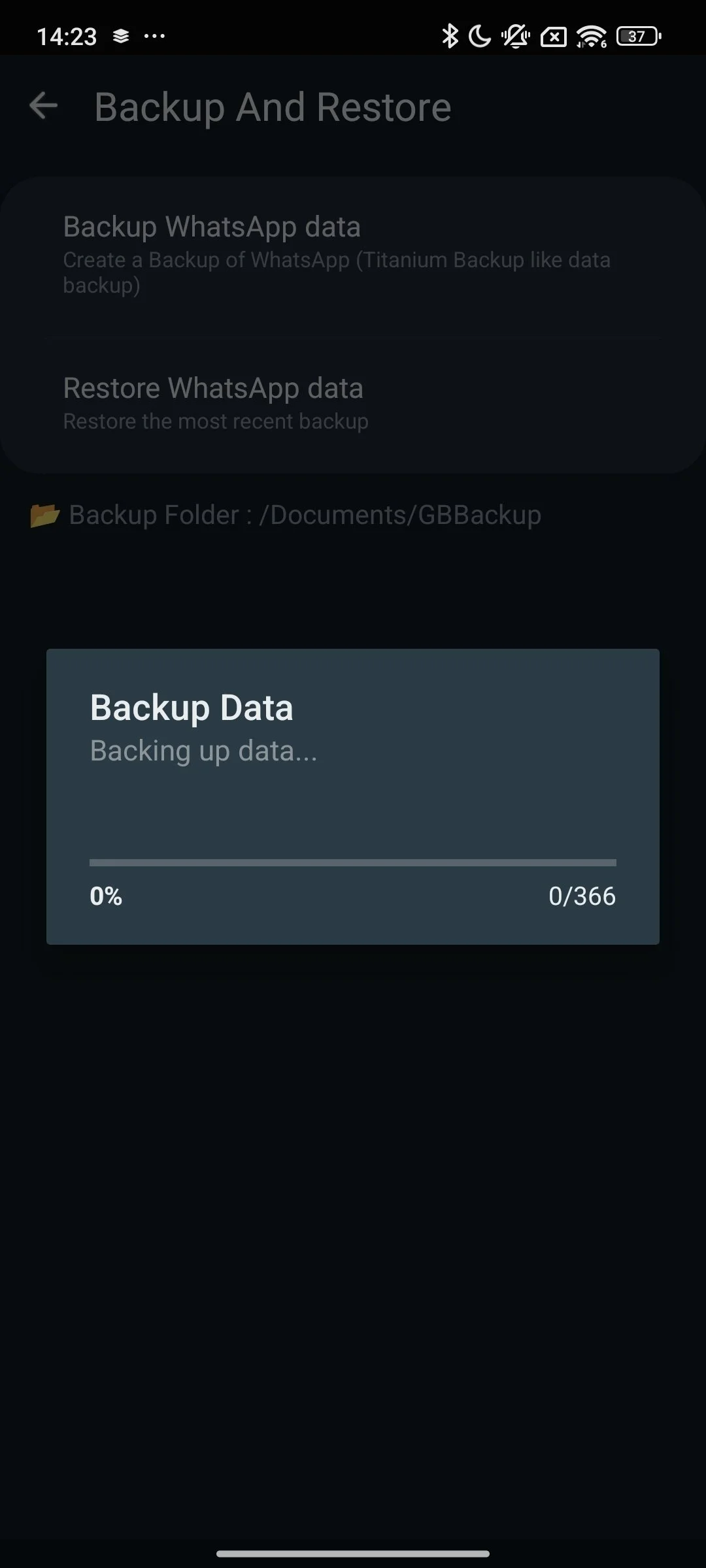Tap the Backup And Restore title
The height and width of the screenshot is (1568, 706).
pyautogui.click(x=273, y=107)
